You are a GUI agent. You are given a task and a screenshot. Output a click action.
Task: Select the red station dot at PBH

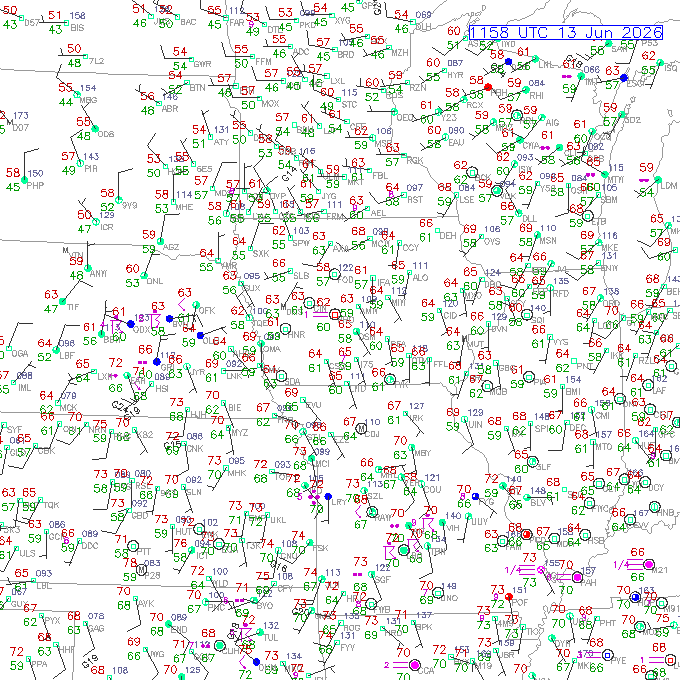488,87
